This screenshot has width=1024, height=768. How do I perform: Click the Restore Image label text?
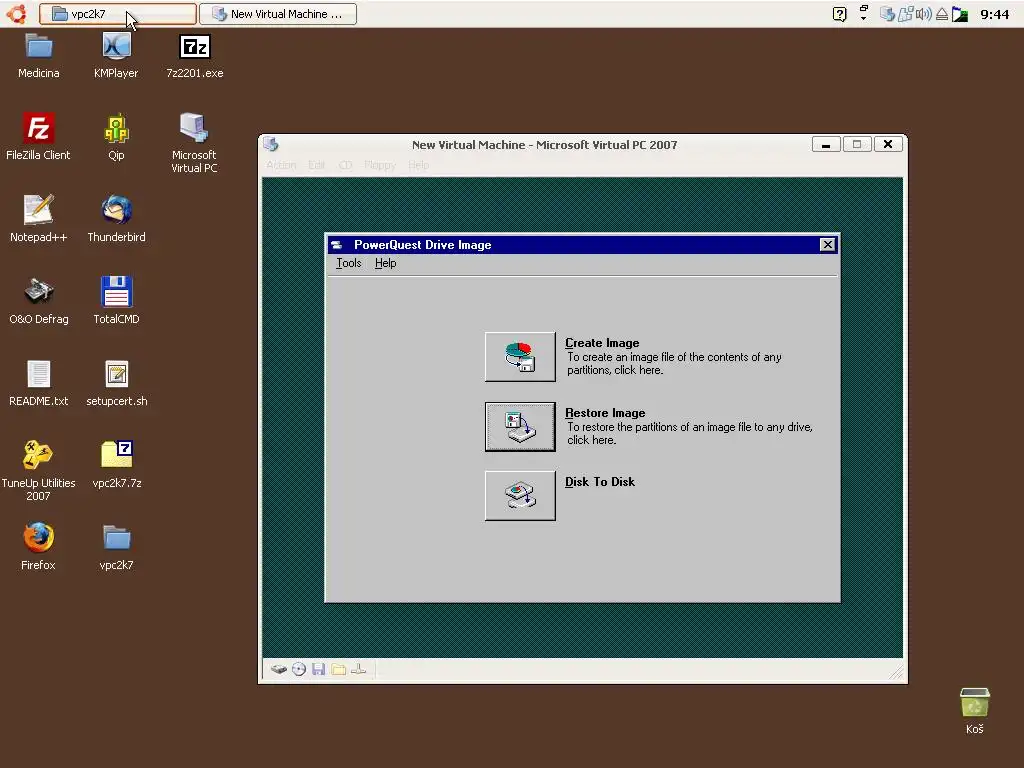pyautogui.click(x=605, y=413)
